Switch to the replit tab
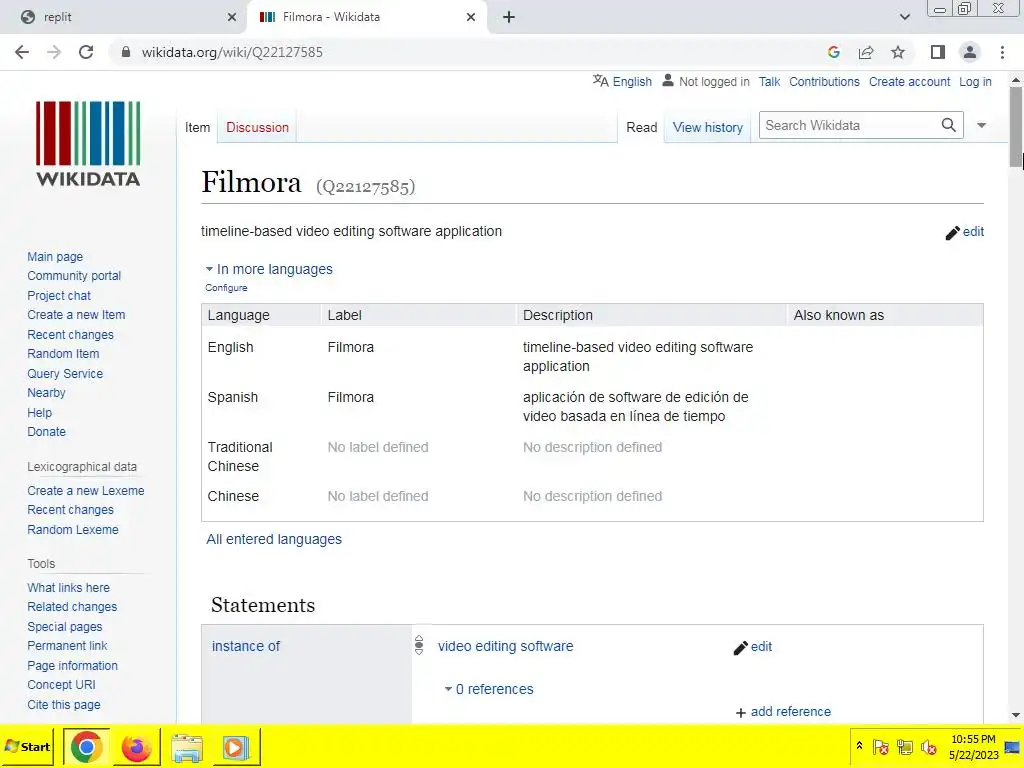Image resolution: width=1024 pixels, height=768 pixels. (124, 17)
